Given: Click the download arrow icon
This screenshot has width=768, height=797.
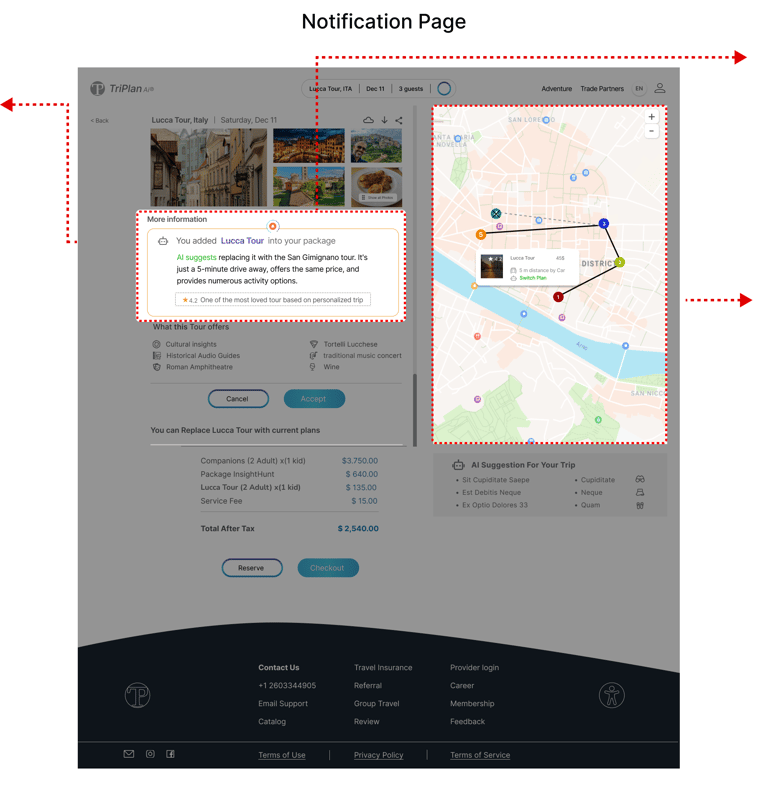Looking at the screenshot, I should tap(384, 120).
